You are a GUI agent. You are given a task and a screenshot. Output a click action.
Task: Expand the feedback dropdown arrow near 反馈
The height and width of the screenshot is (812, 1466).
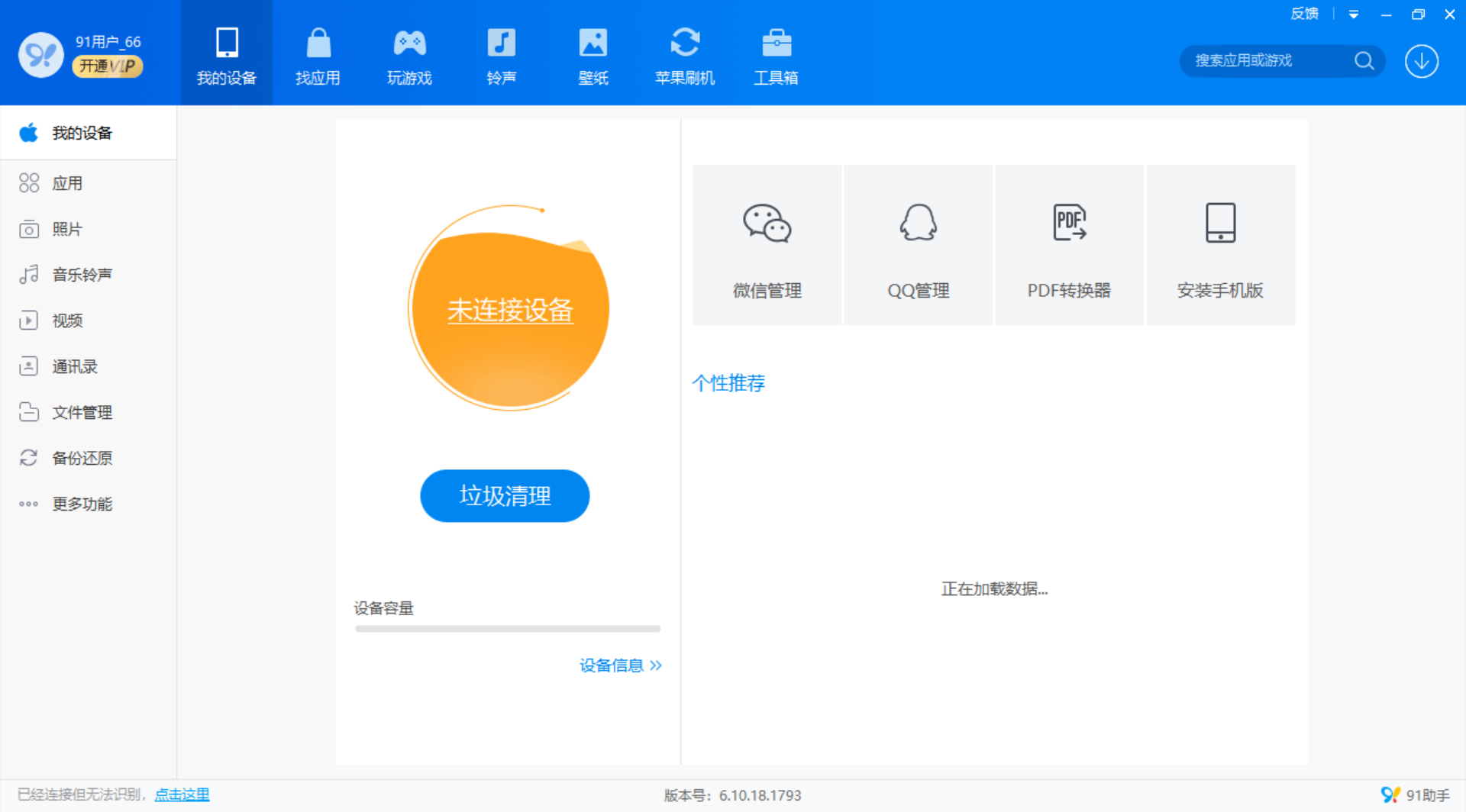point(1353,14)
